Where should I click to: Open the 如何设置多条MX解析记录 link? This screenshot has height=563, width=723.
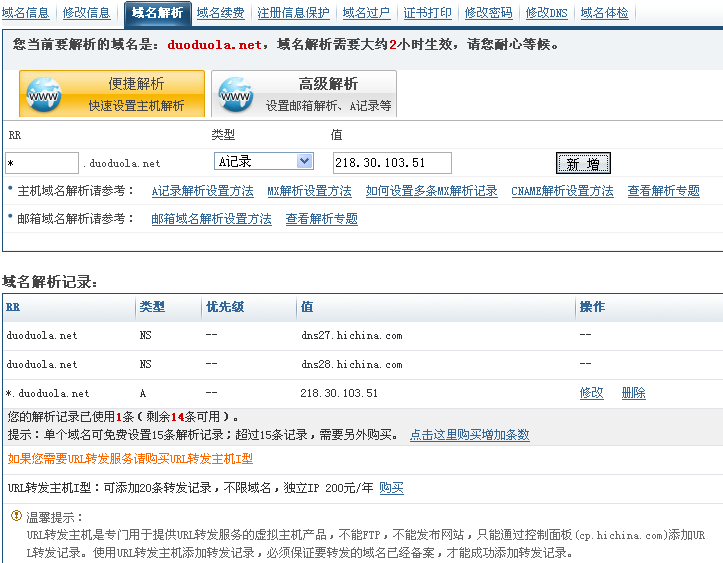click(x=431, y=191)
